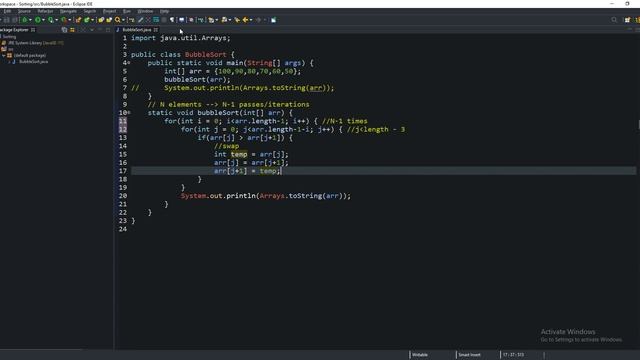Image resolution: width=640 pixels, height=360 pixels.
Task: Open the Search menu
Action: pos(90,11)
